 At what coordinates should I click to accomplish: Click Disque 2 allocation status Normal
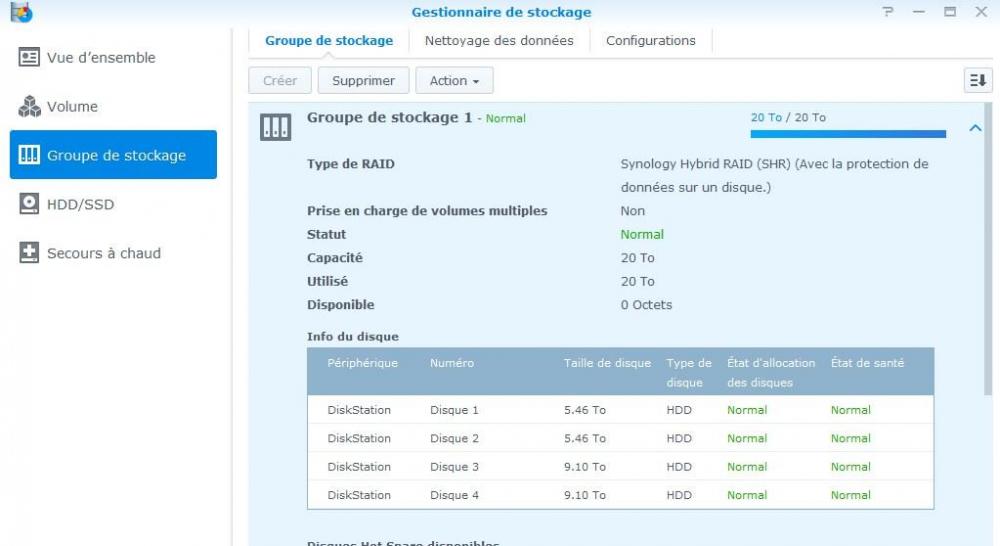coord(747,438)
